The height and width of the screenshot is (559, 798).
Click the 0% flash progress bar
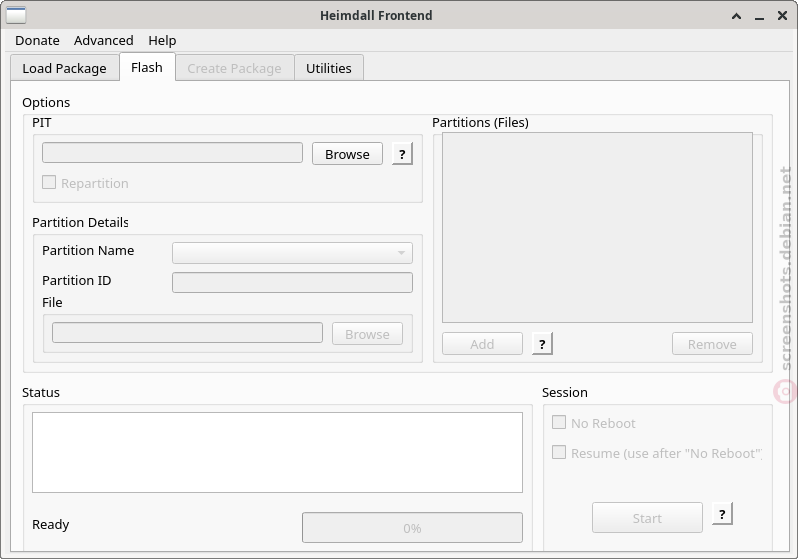[412, 528]
